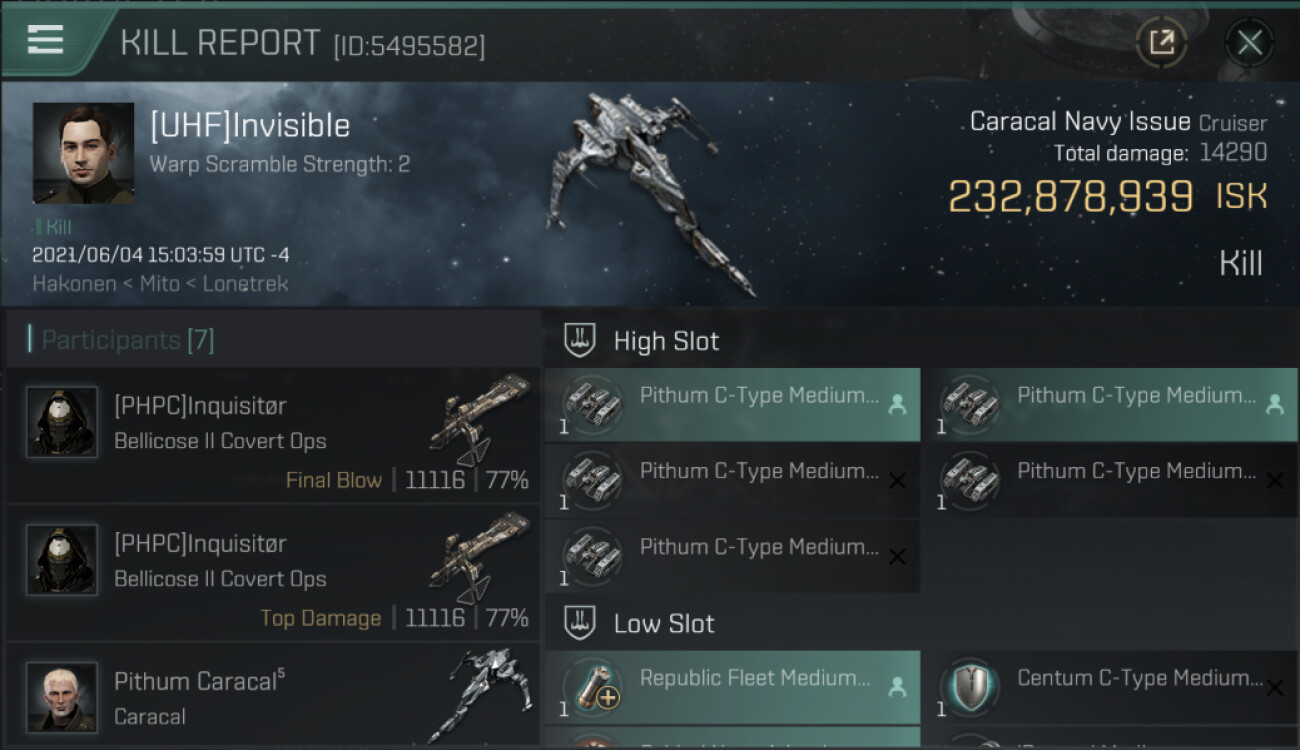Select the Low Slot section header
The width and height of the screenshot is (1300, 750).
click(664, 624)
